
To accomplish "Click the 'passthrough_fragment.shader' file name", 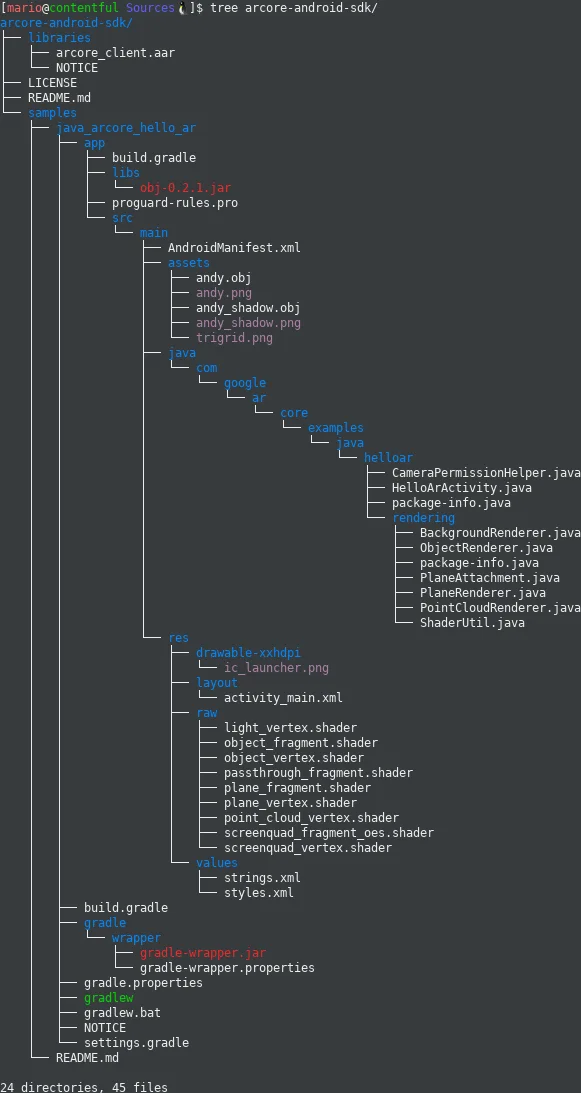I will 318,774.
